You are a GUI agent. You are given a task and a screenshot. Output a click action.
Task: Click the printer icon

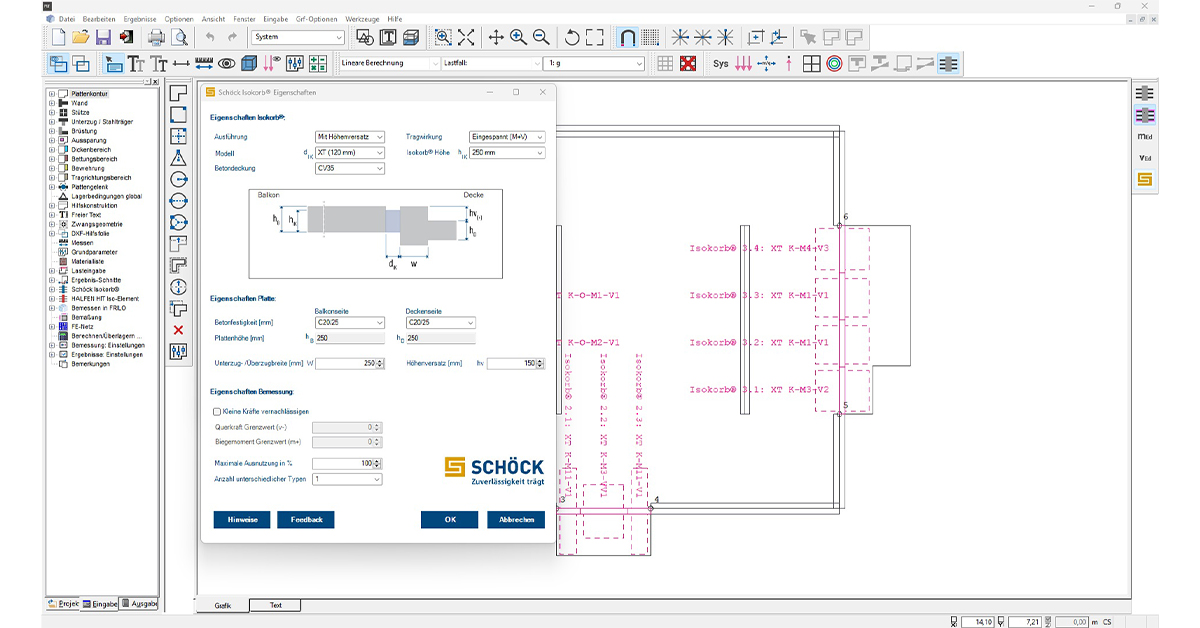[x=157, y=38]
